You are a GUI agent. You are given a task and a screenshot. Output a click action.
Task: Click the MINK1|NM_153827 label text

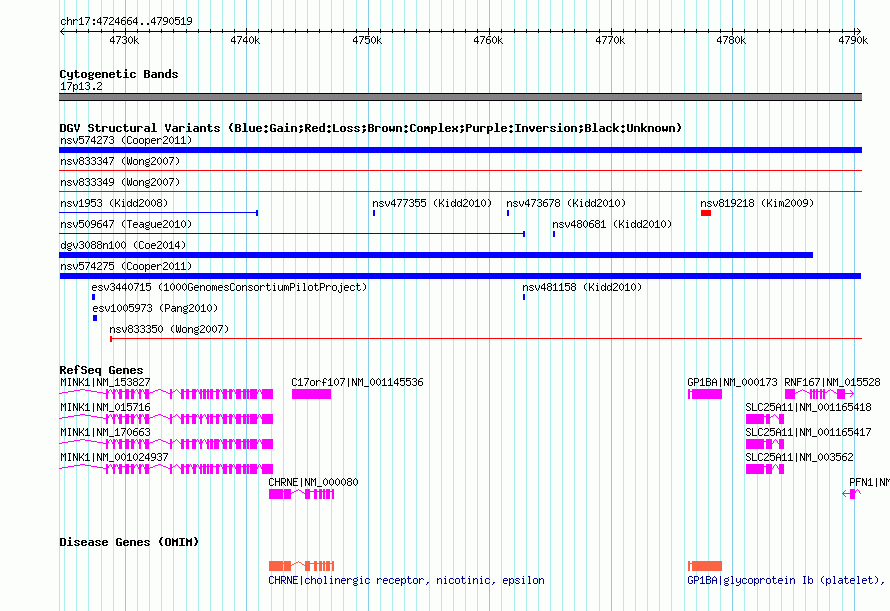[105, 382]
